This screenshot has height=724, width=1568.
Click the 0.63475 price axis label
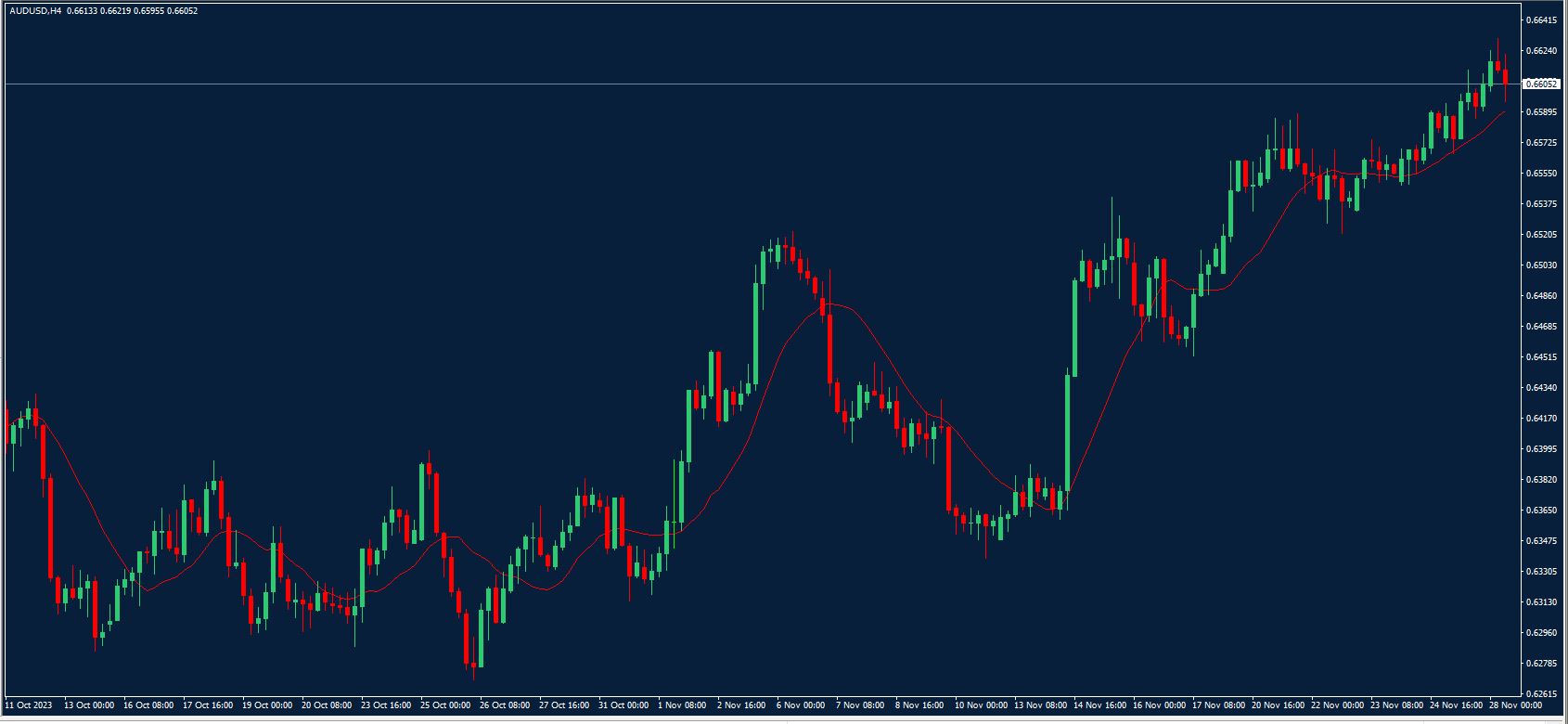coord(1540,541)
